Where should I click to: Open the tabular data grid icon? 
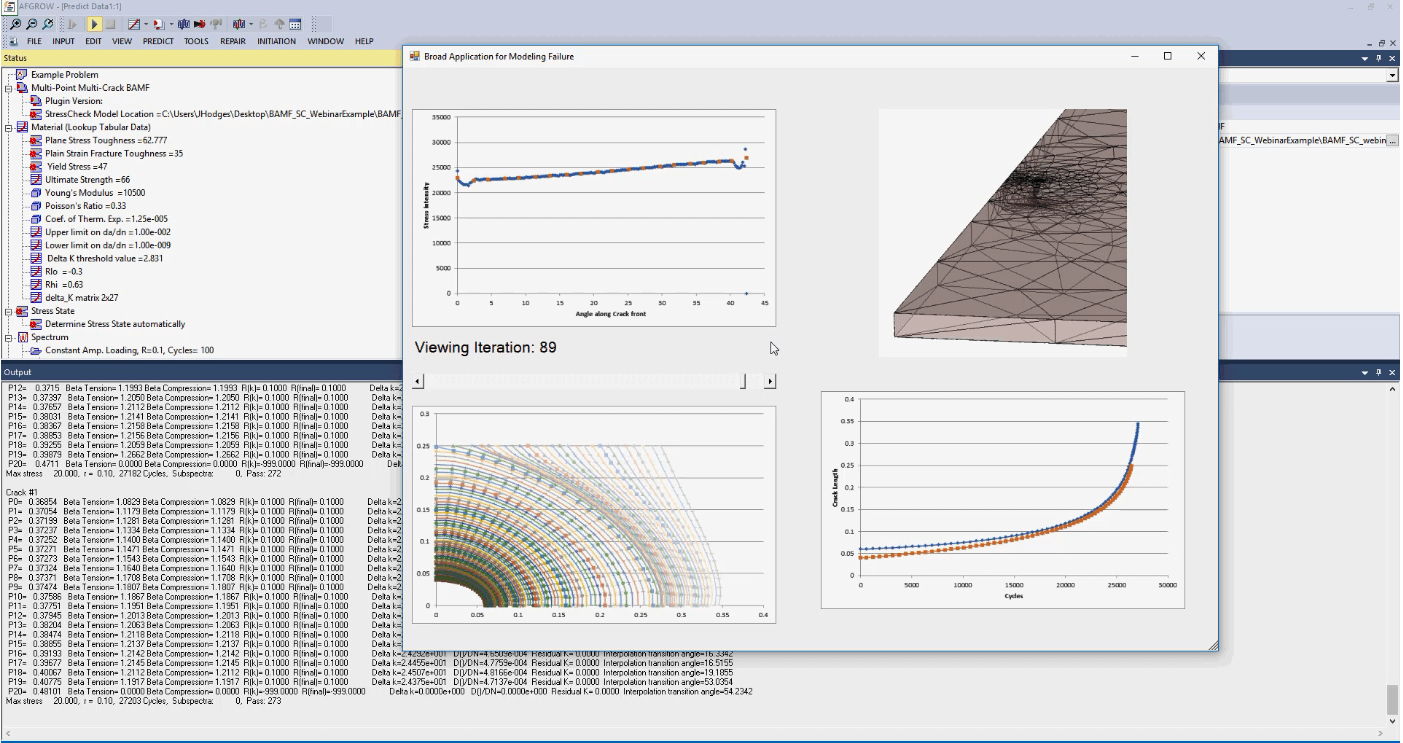(295, 23)
